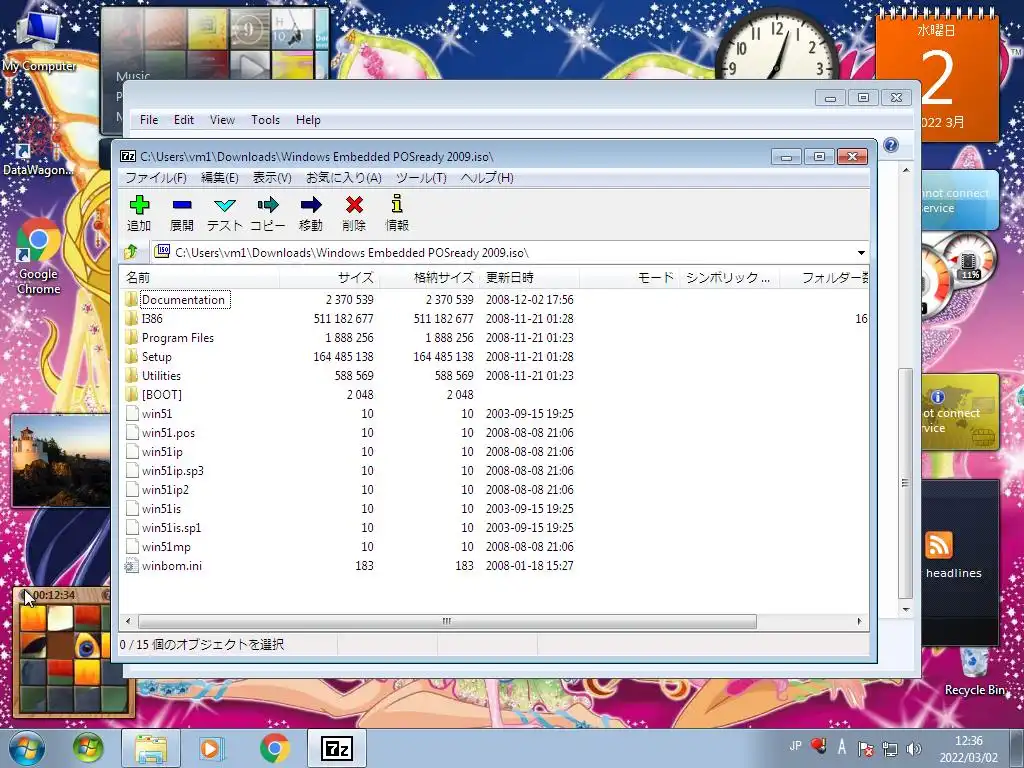Click the 7-Zip taskbar button
Viewport: 1024px width, 768px height.
(x=337, y=748)
